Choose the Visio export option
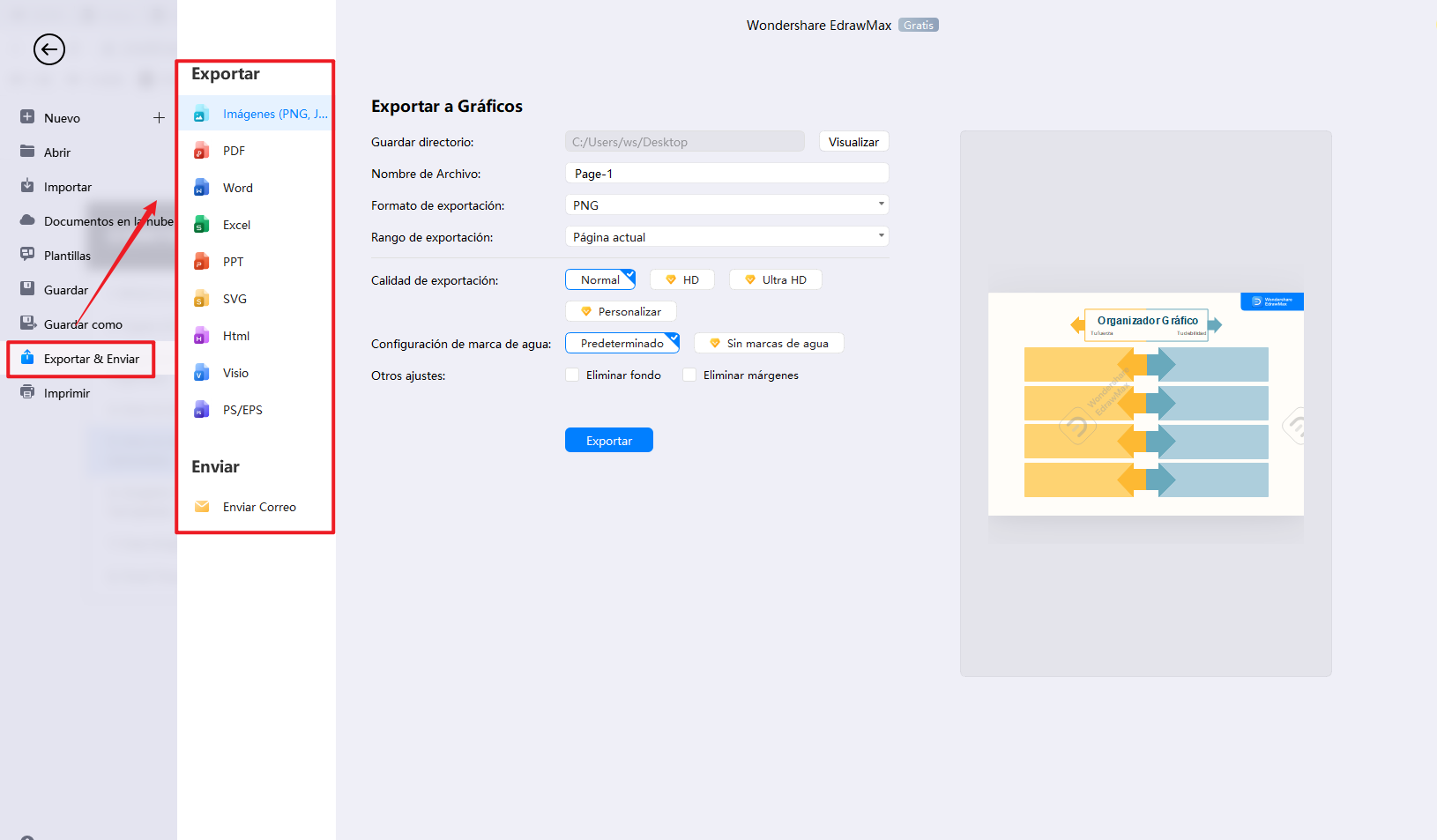Viewport: 1437px width, 840px height. pos(234,372)
